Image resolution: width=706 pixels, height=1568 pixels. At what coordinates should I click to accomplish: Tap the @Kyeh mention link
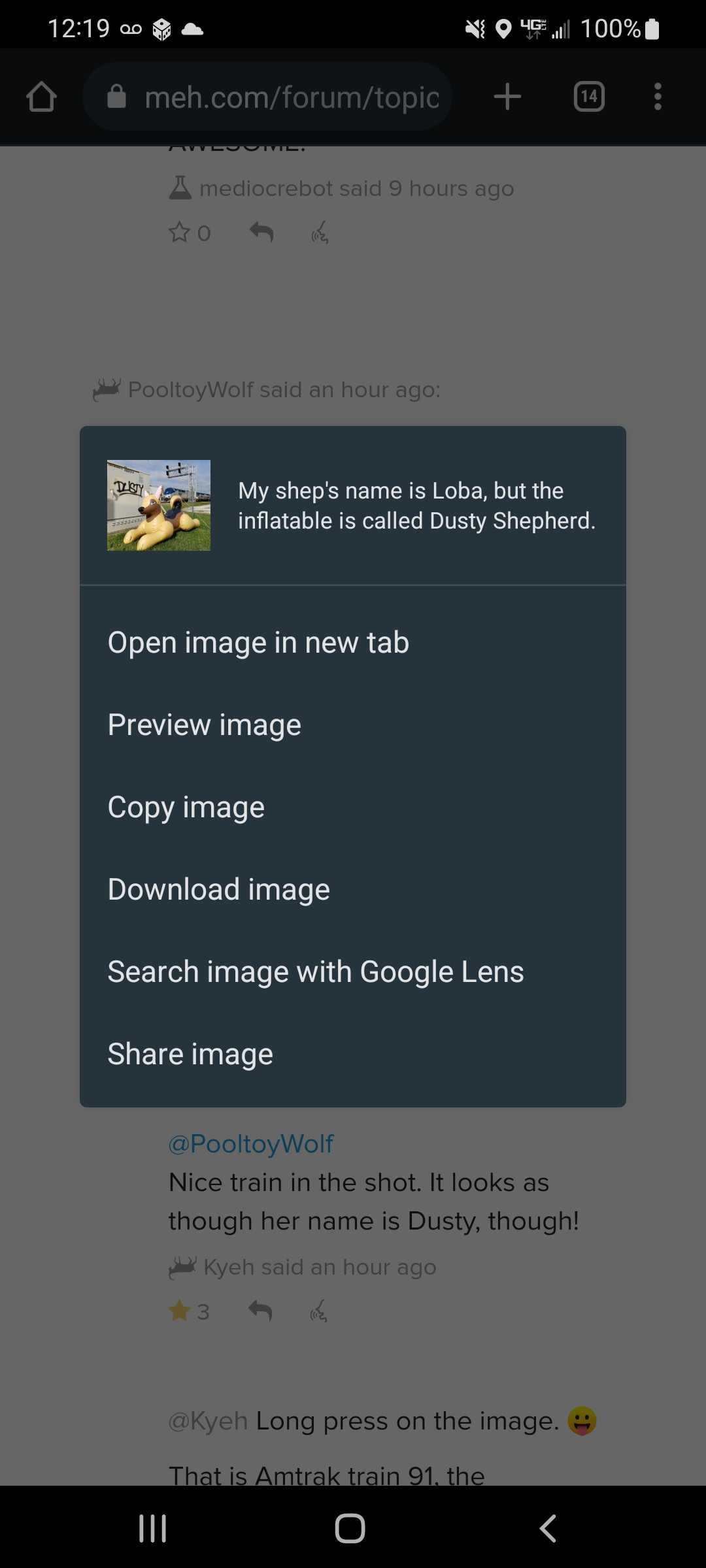[208, 1421]
